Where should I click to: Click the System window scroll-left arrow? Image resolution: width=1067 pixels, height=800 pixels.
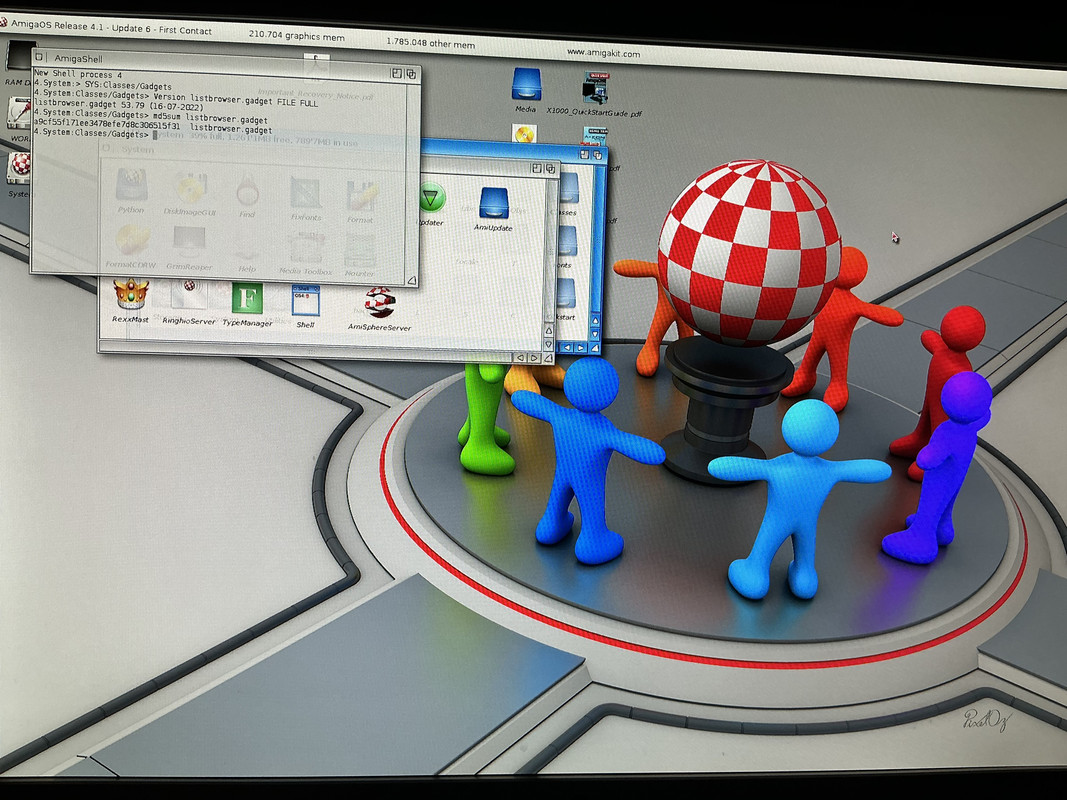point(520,357)
